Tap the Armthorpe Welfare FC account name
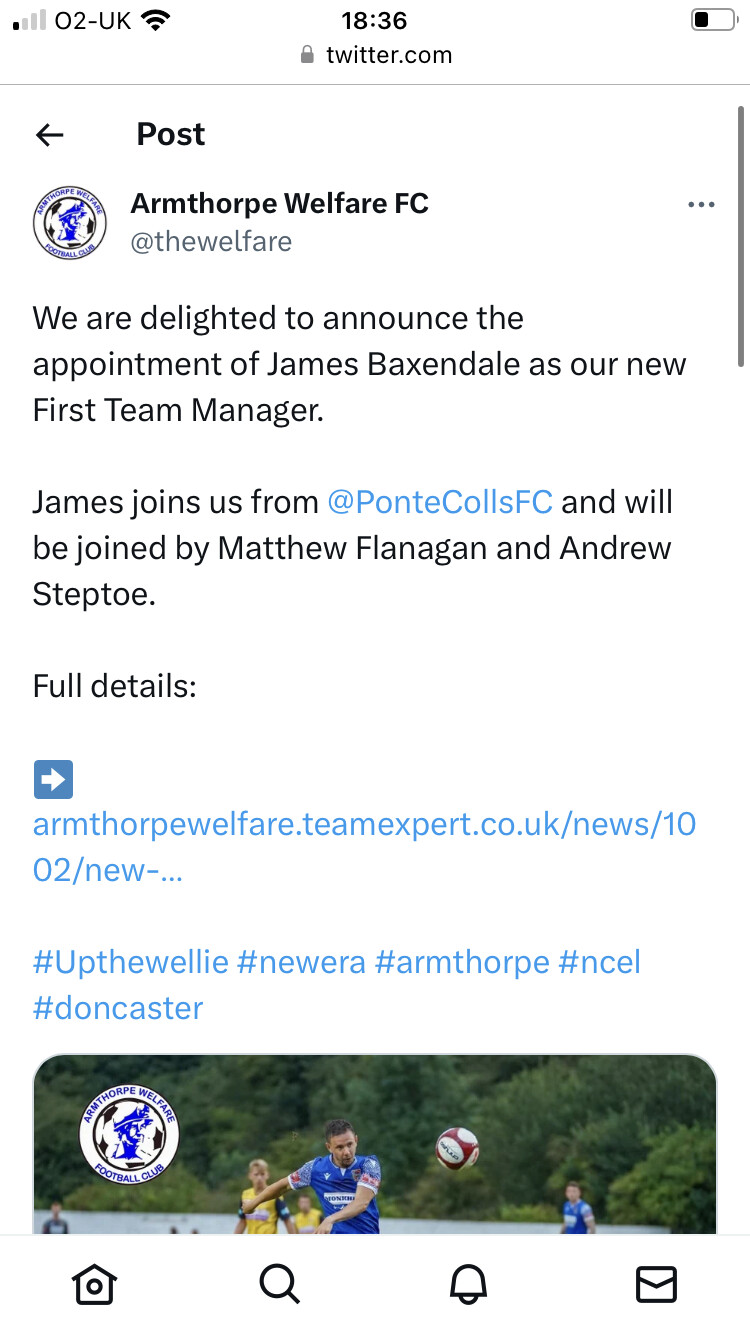The width and height of the screenshot is (750, 1334). point(280,204)
